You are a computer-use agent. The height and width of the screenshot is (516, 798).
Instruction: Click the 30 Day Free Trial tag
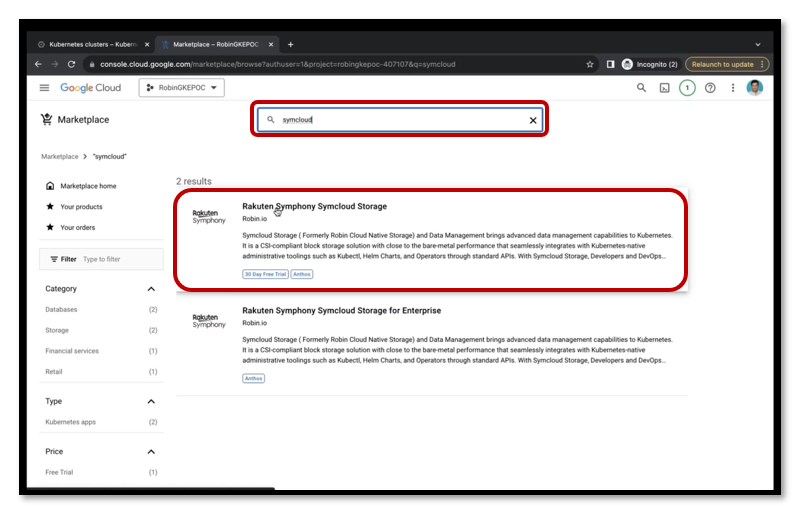[265, 274]
